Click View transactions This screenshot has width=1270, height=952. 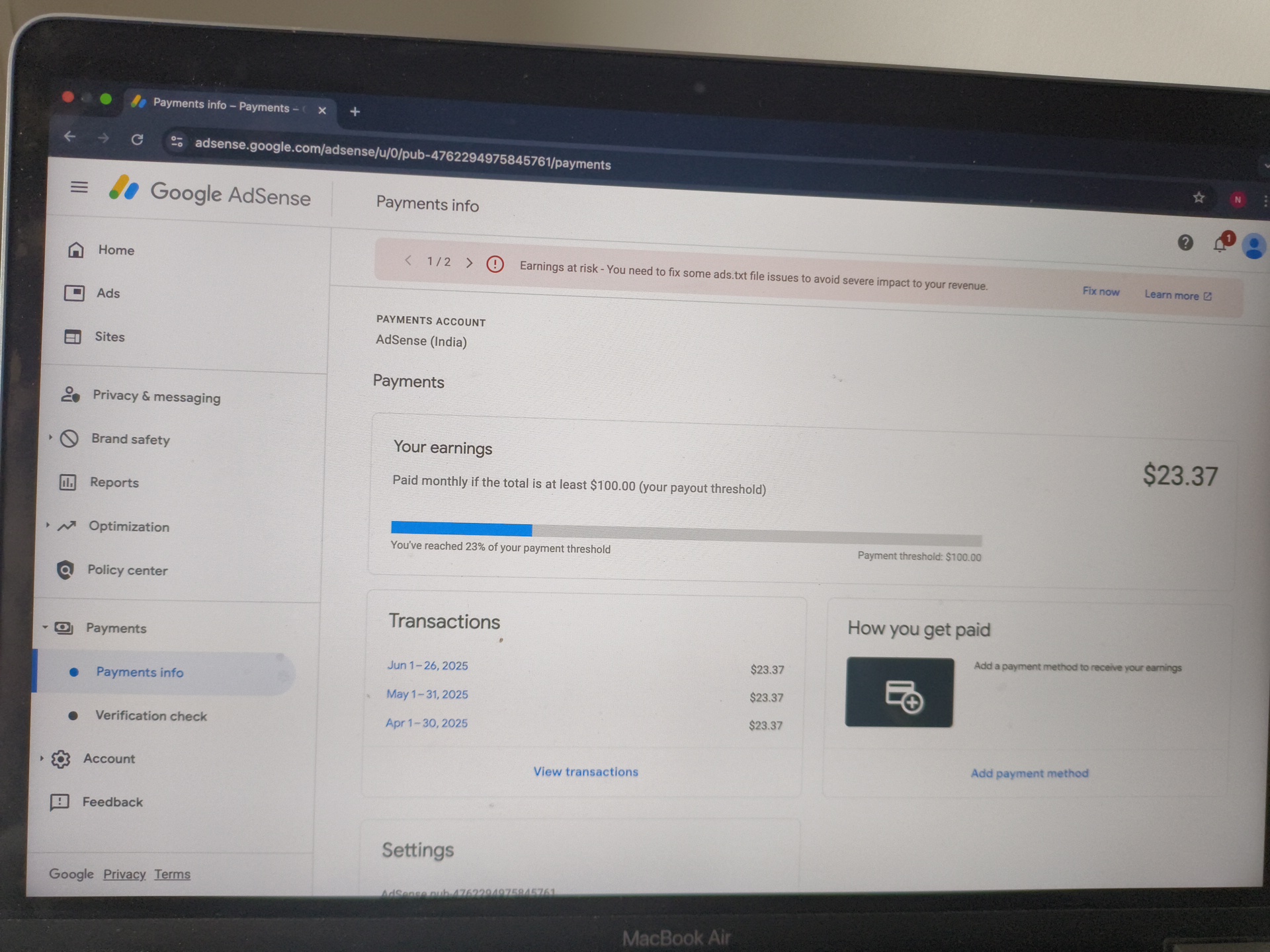tap(586, 772)
